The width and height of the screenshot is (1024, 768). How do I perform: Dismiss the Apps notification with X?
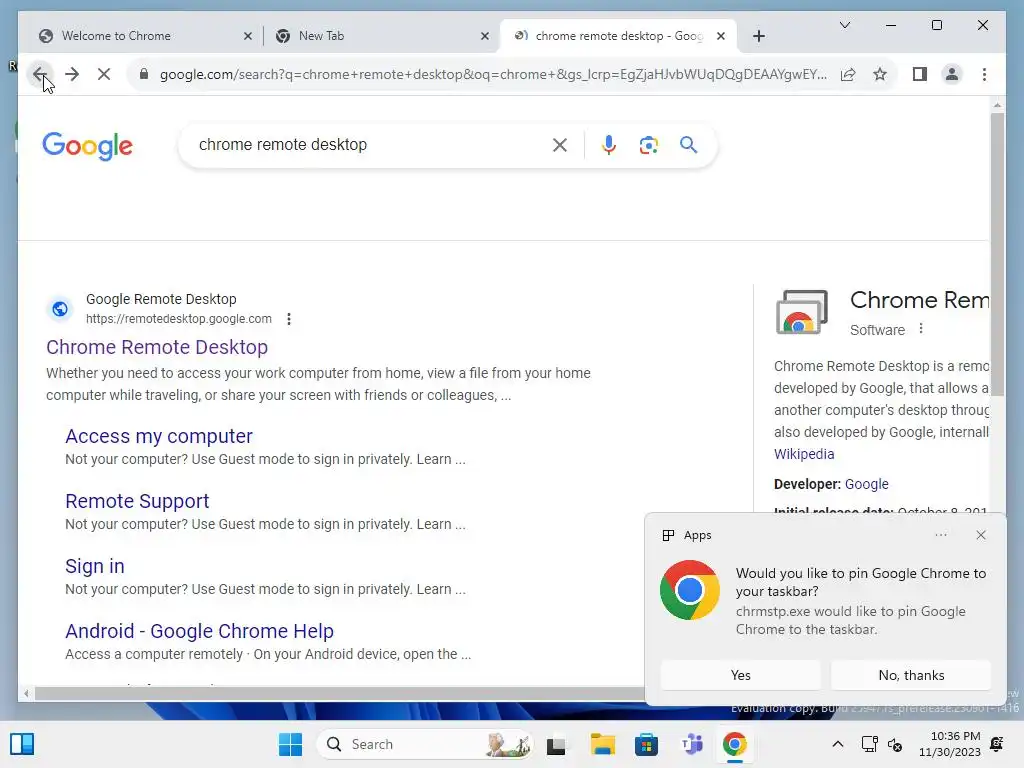(x=981, y=535)
